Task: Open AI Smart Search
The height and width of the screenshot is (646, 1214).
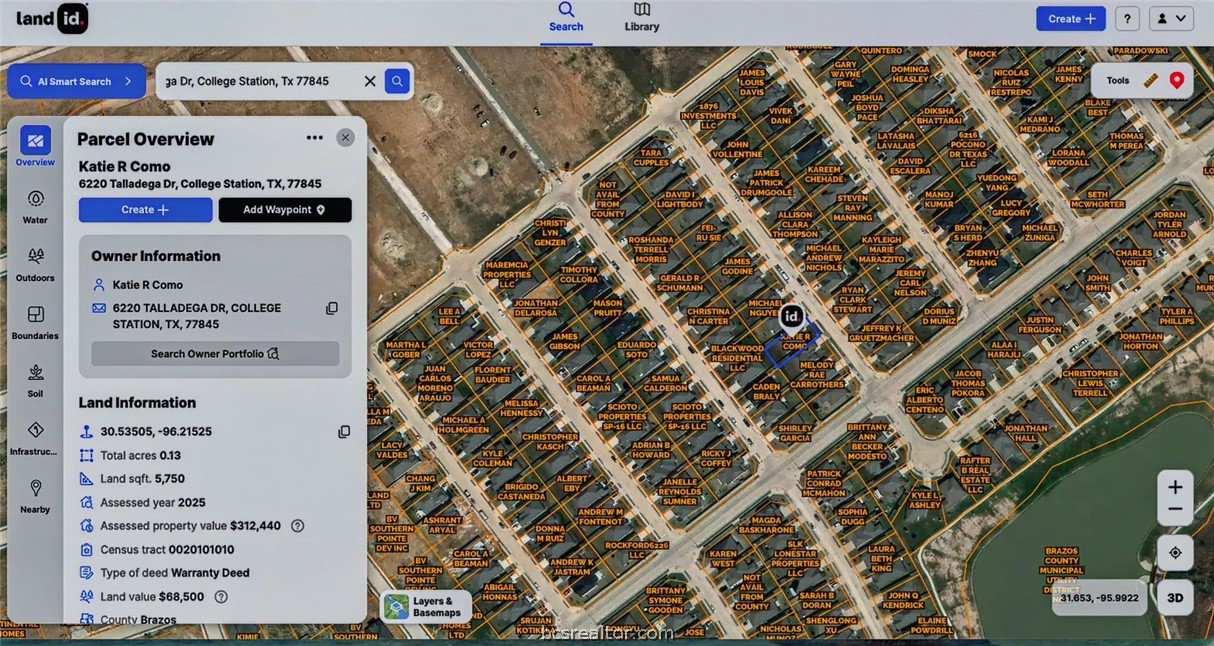Action: 77,81
